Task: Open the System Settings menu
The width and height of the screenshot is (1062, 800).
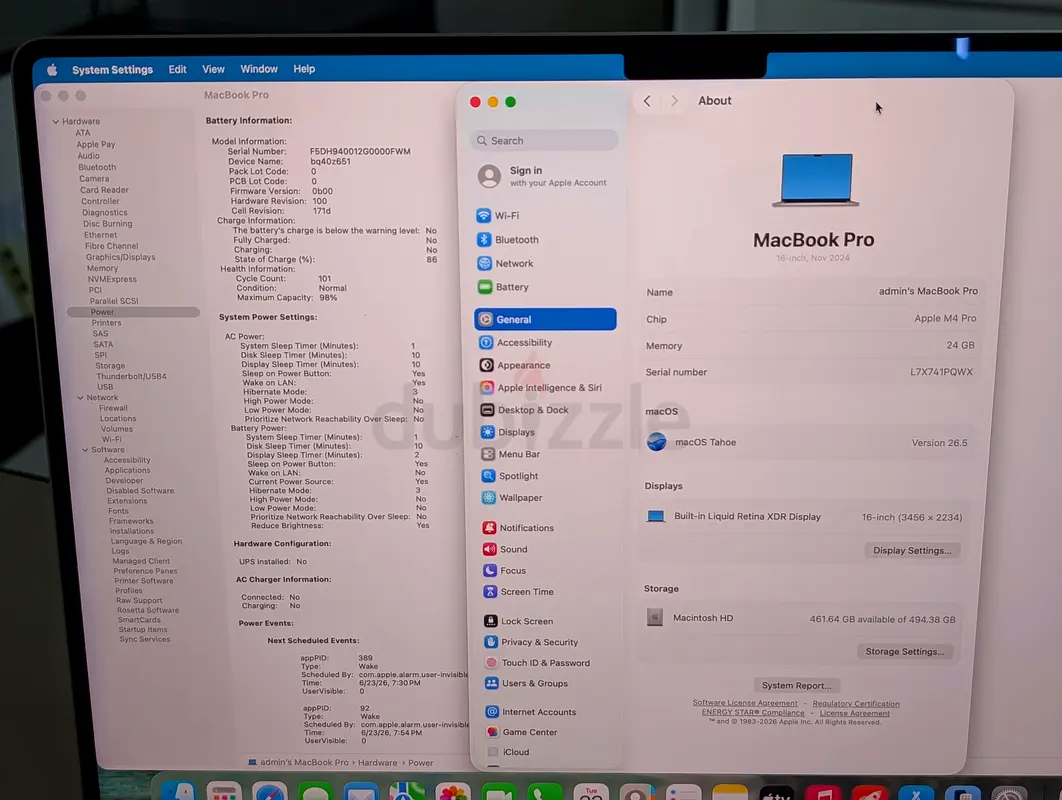Action: point(112,70)
